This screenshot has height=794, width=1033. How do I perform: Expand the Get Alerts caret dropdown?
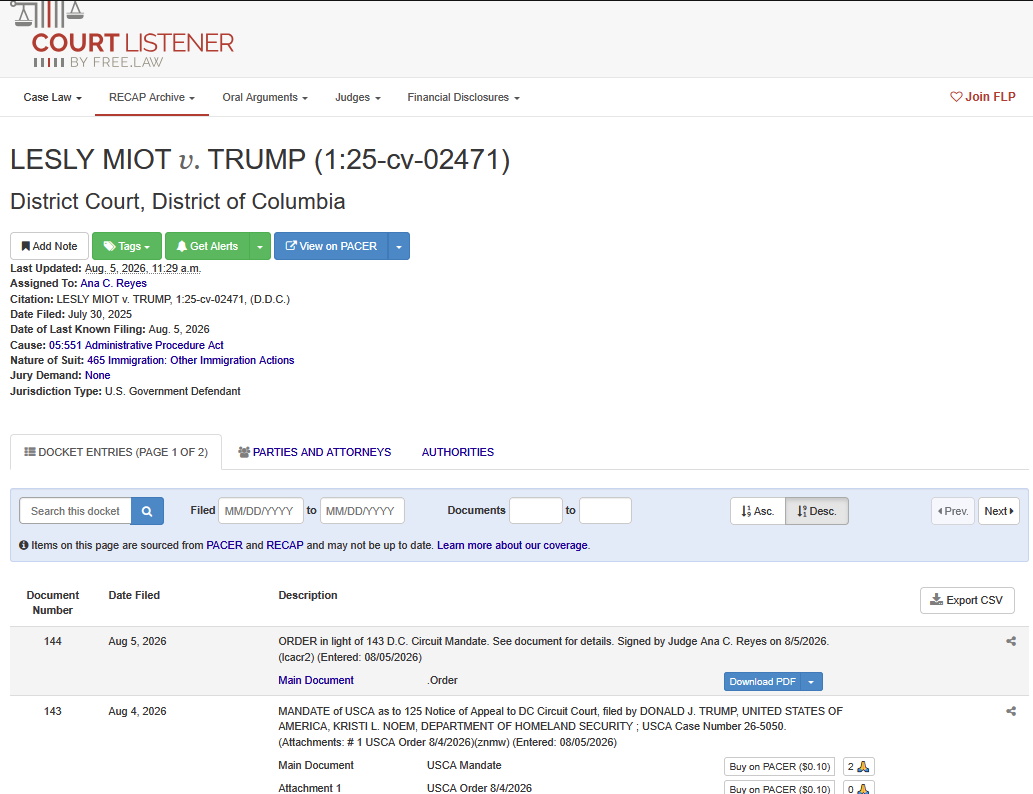tap(260, 246)
